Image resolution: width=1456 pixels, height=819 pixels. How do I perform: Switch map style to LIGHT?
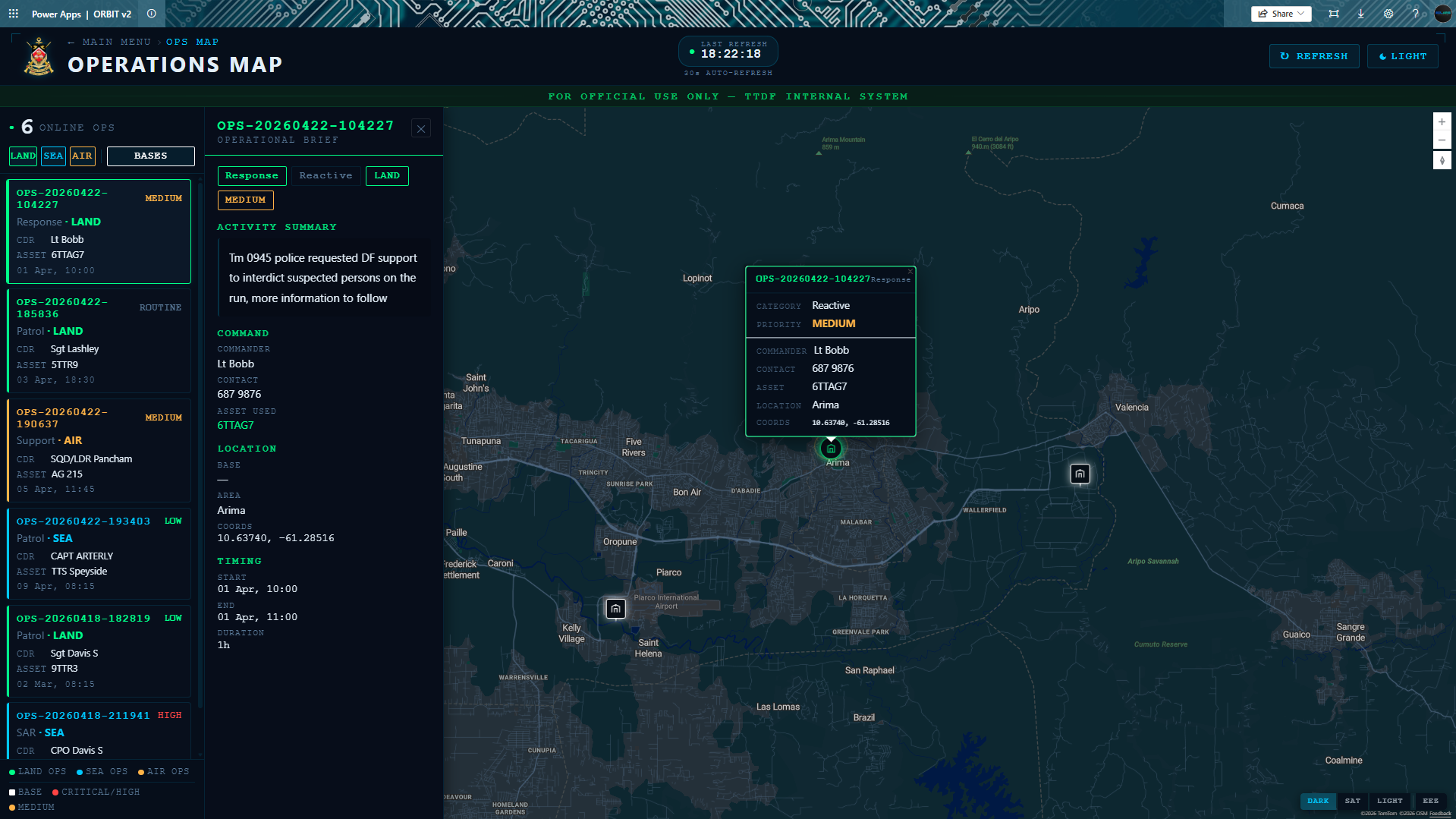(x=1389, y=801)
